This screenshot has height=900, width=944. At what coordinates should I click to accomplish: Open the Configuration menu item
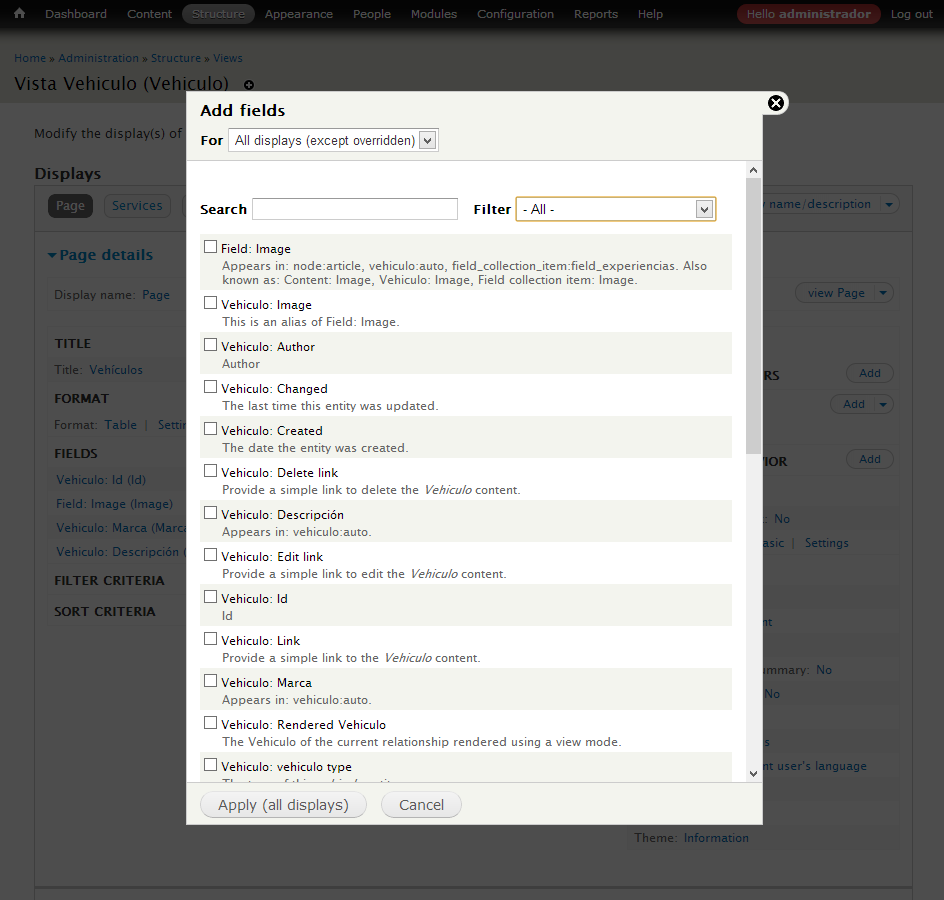(515, 14)
